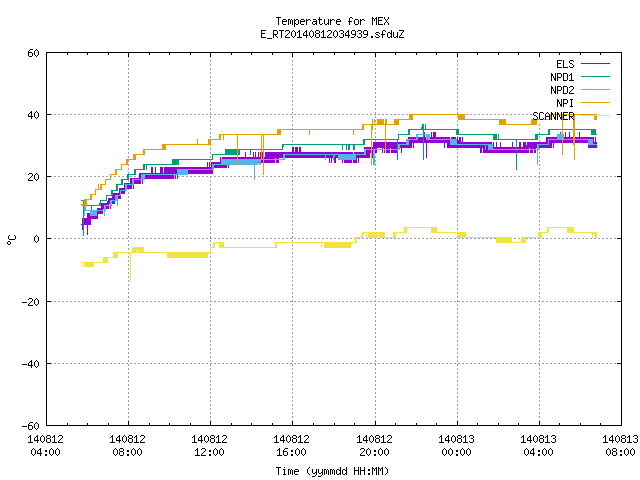Click the x-axis tick label 140812 04:00
The width and height of the screenshot is (640, 480).
(45, 446)
